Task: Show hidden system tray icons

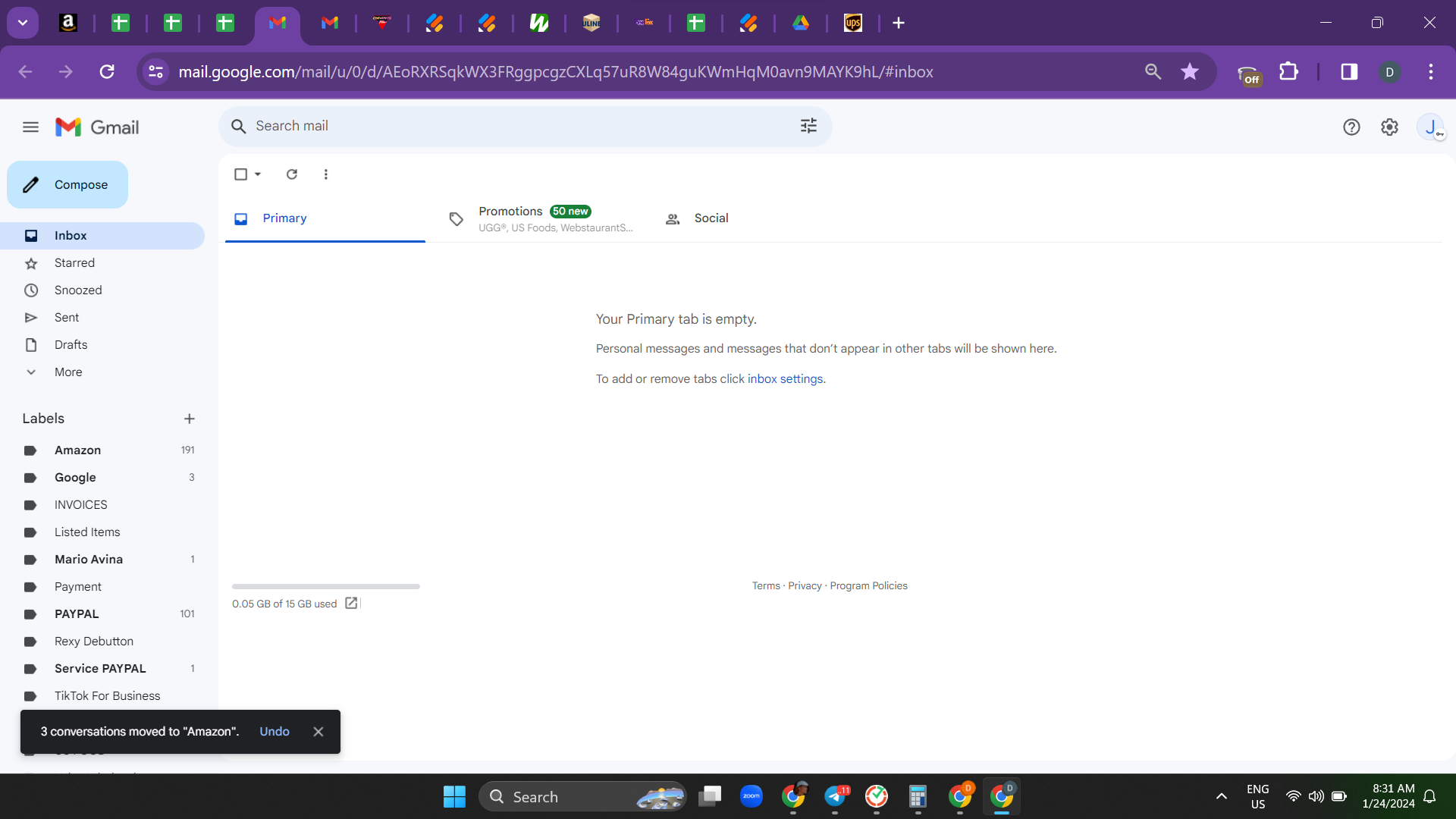Action: click(x=1221, y=796)
